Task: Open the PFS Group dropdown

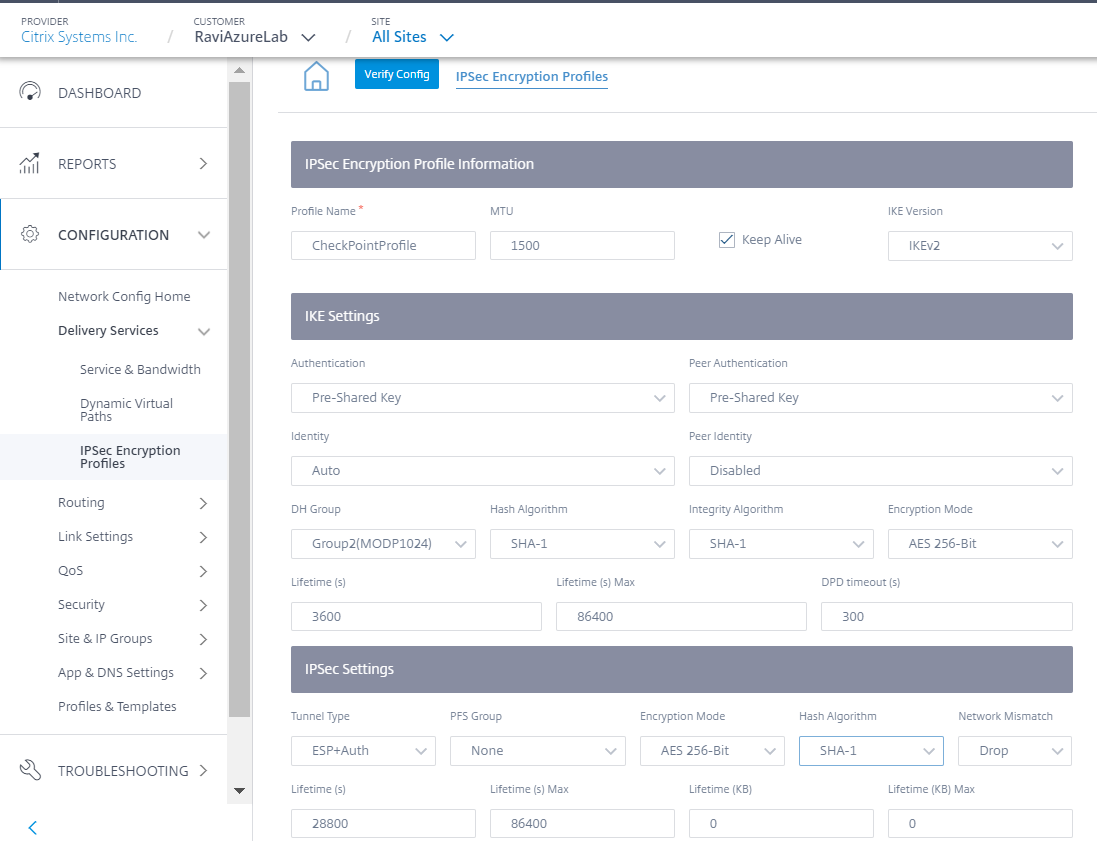Action: tap(538, 751)
